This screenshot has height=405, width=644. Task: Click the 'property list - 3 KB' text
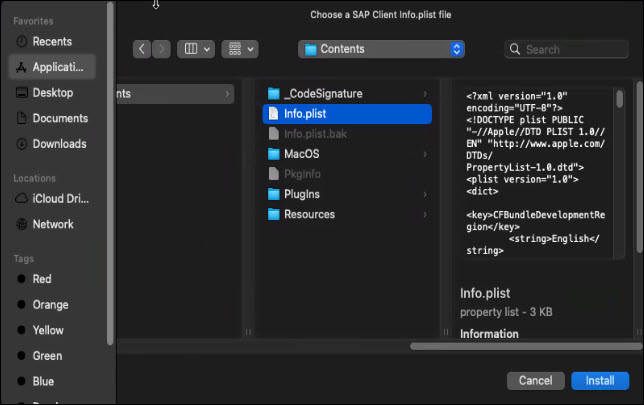click(506, 312)
